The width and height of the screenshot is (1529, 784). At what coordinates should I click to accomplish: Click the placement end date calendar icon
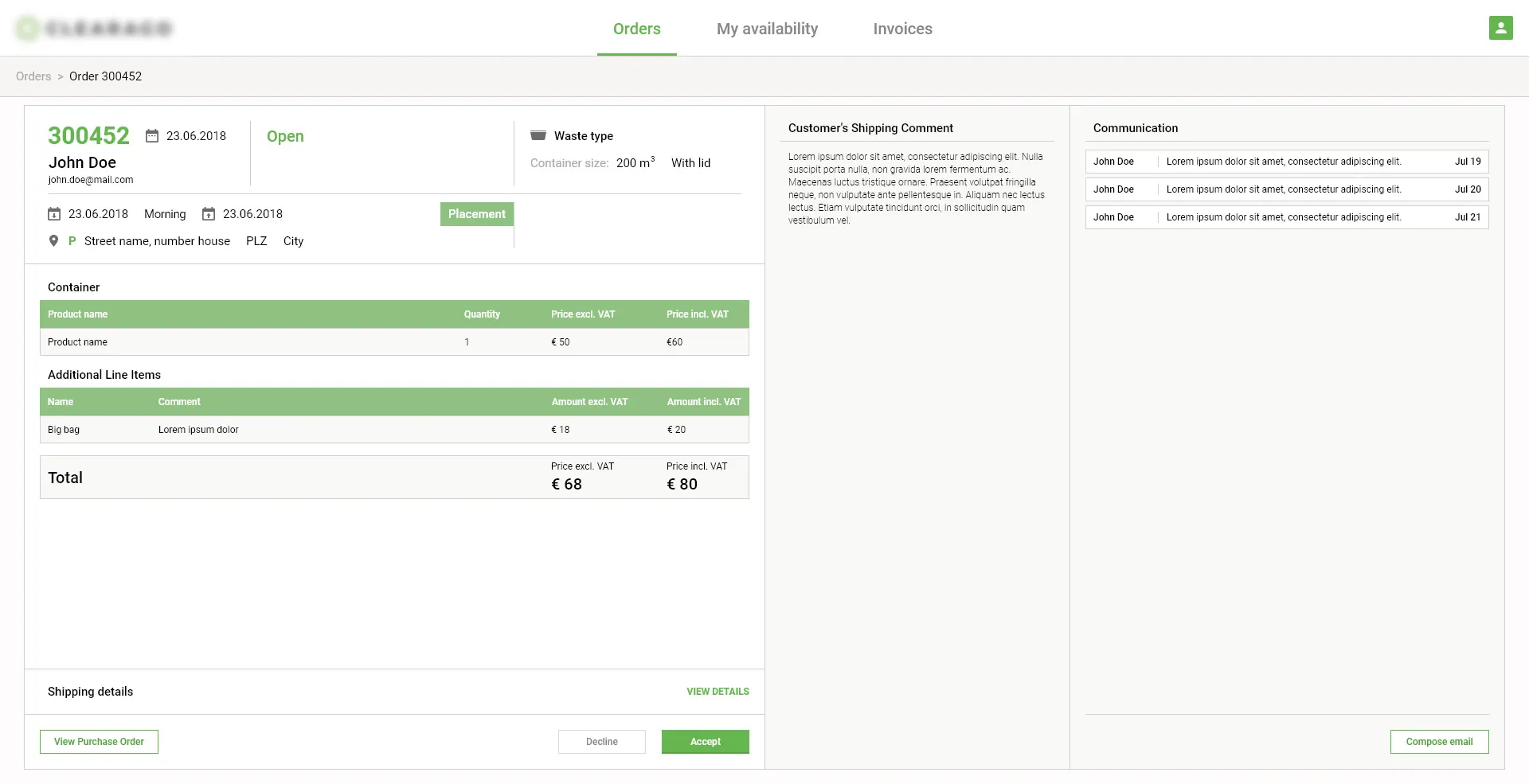click(209, 214)
